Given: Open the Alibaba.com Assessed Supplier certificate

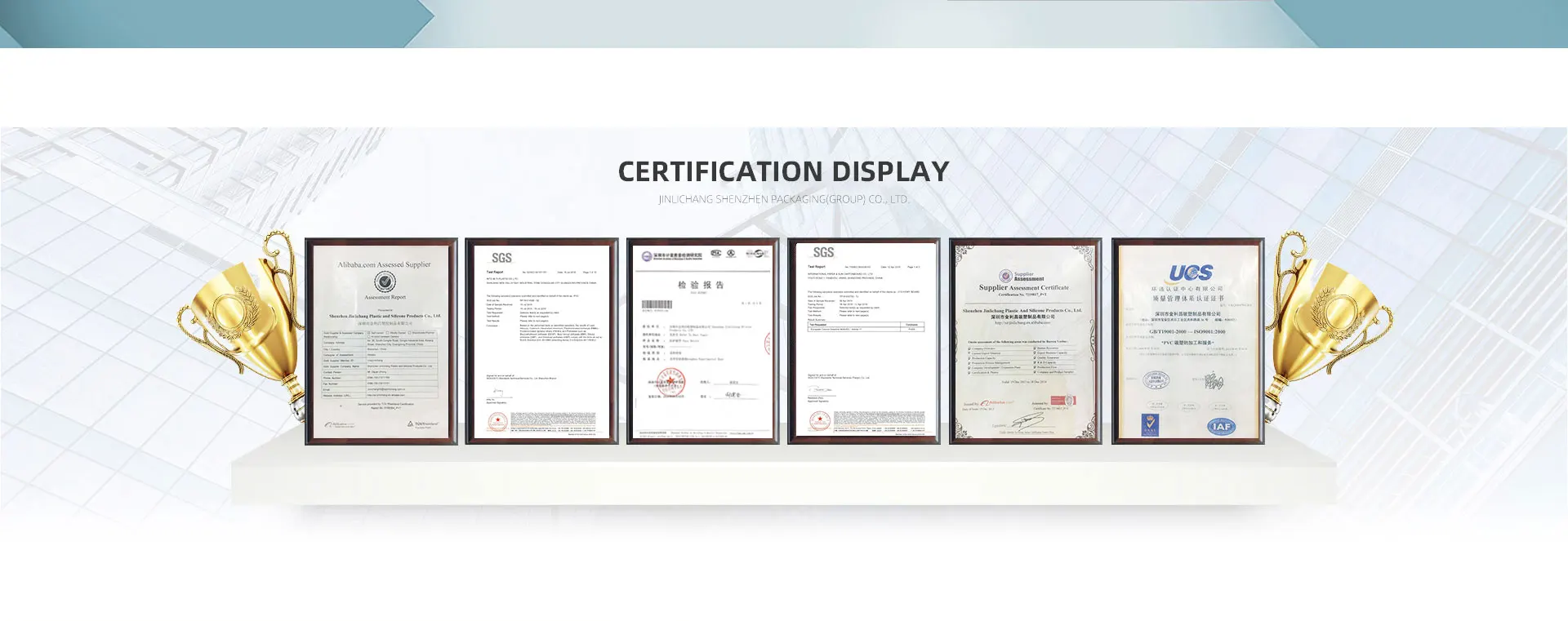Looking at the screenshot, I should (x=381, y=341).
